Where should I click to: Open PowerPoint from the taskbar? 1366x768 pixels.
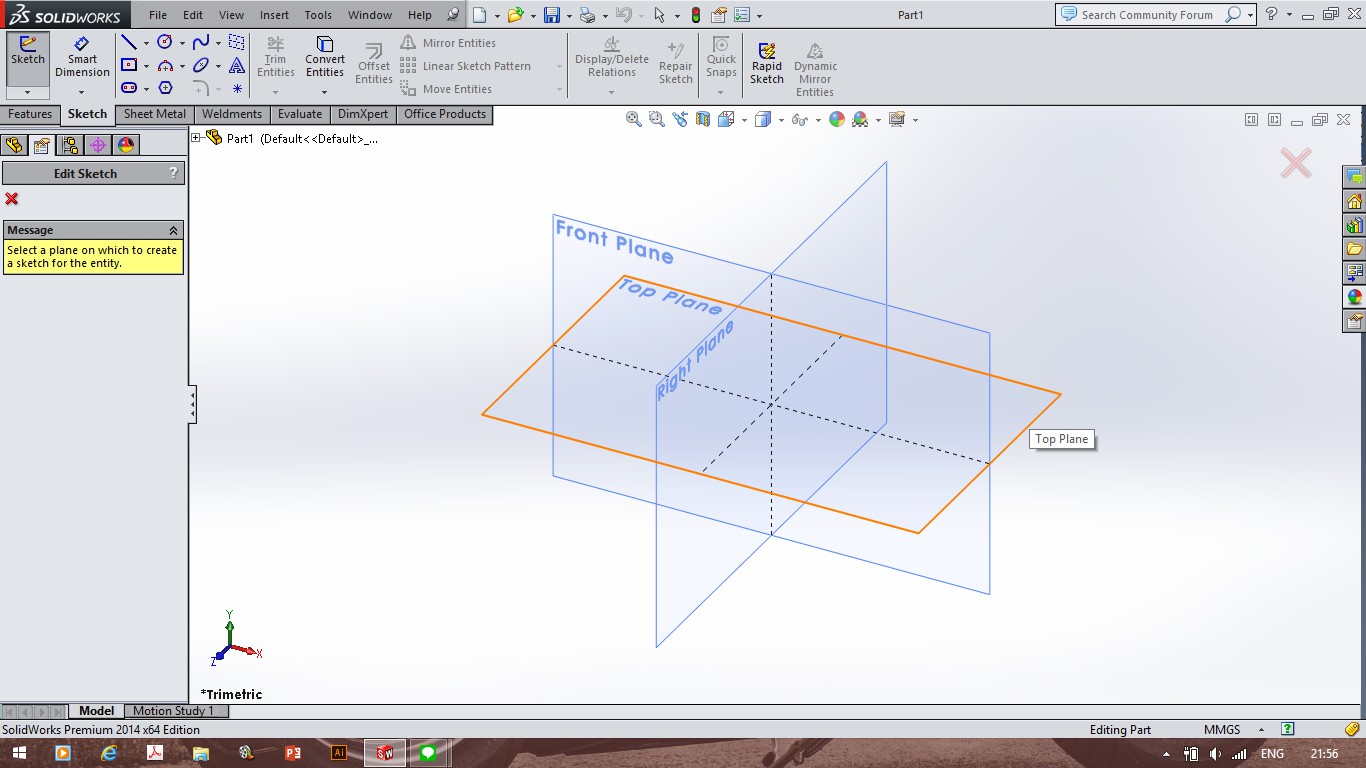click(x=293, y=753)
